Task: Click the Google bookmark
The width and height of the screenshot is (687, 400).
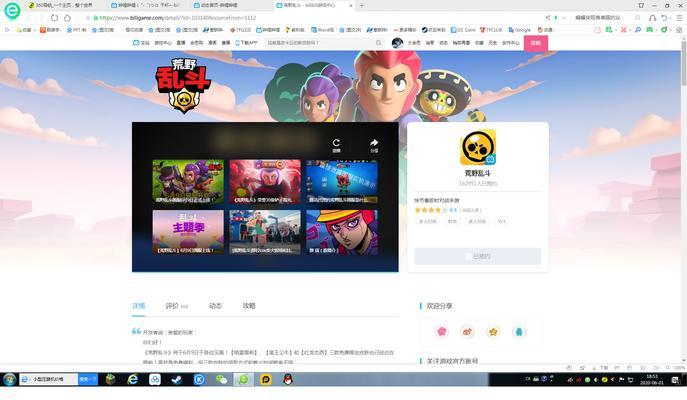Action: coord(520,30)
